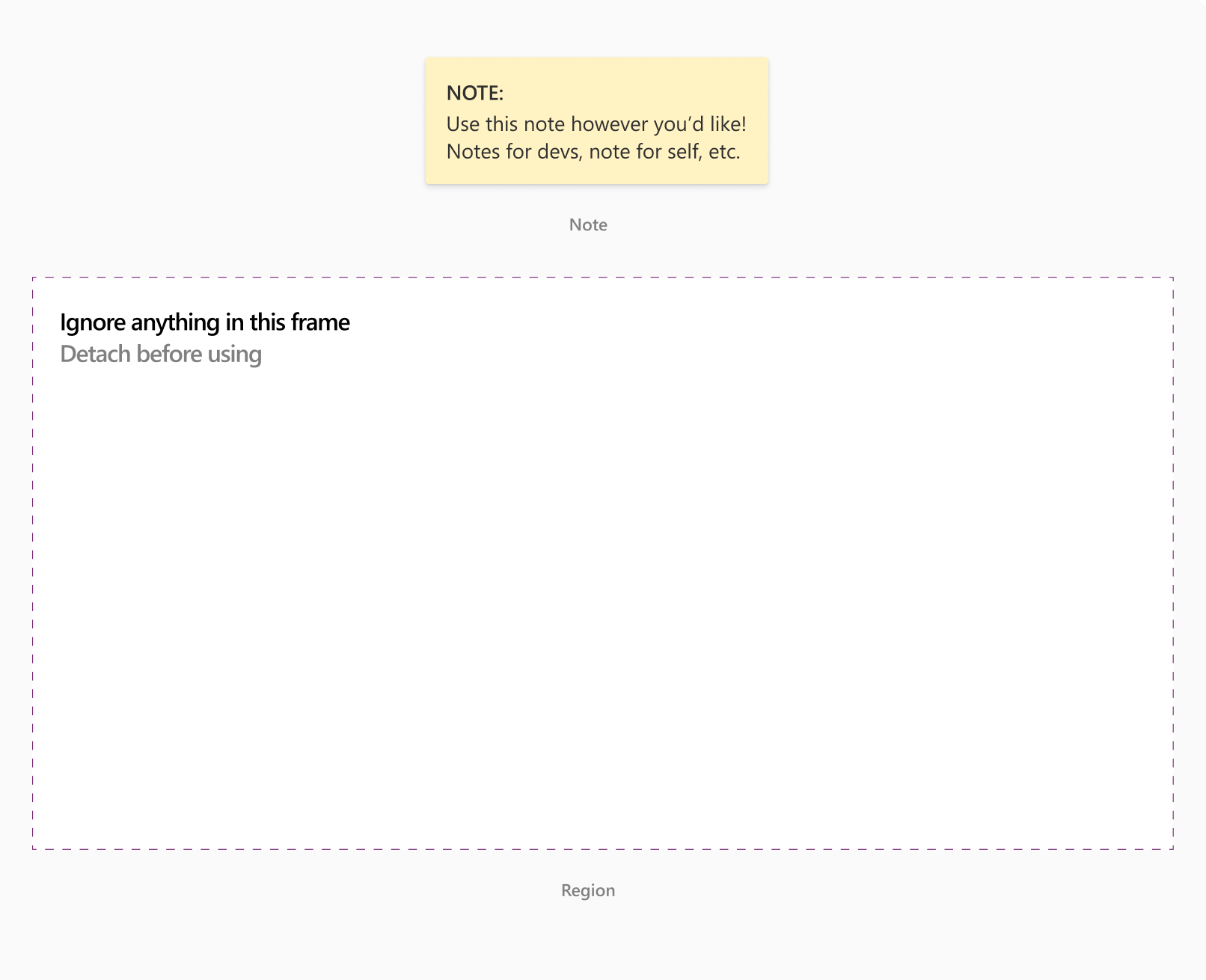Select the yellow sticky note card

[x=597, y=120]
